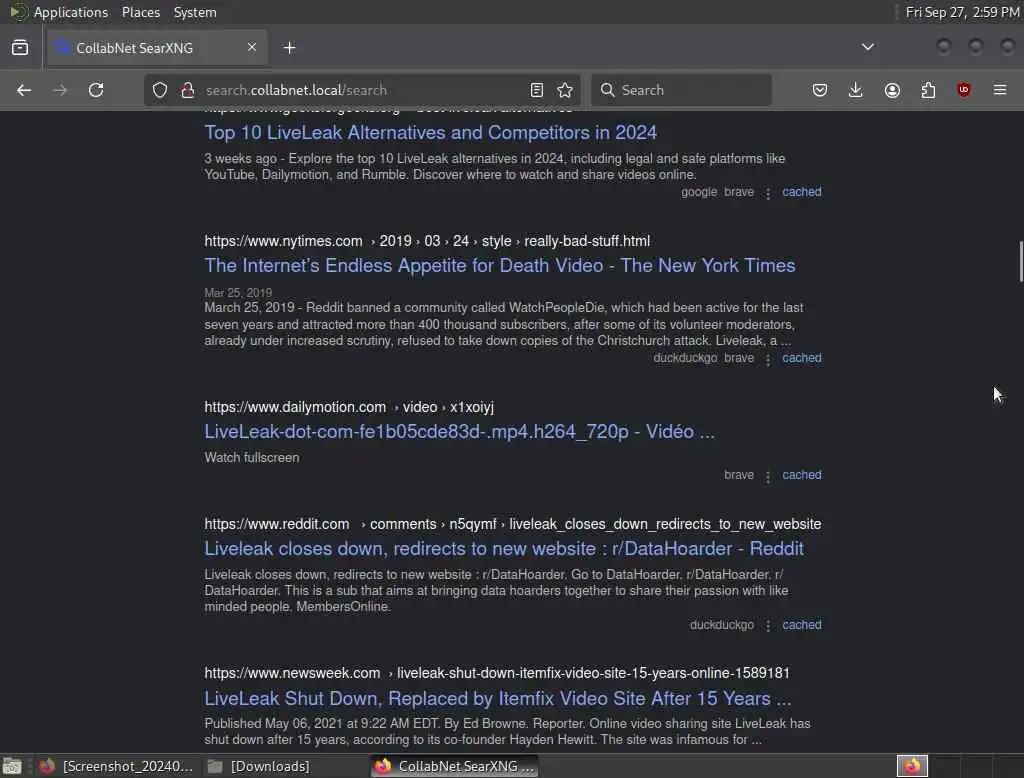Image resolution: width=1024 pixels, height=778 pixels.
Task: Click the page vertical scrollbar thumb
Action: 1021,261
